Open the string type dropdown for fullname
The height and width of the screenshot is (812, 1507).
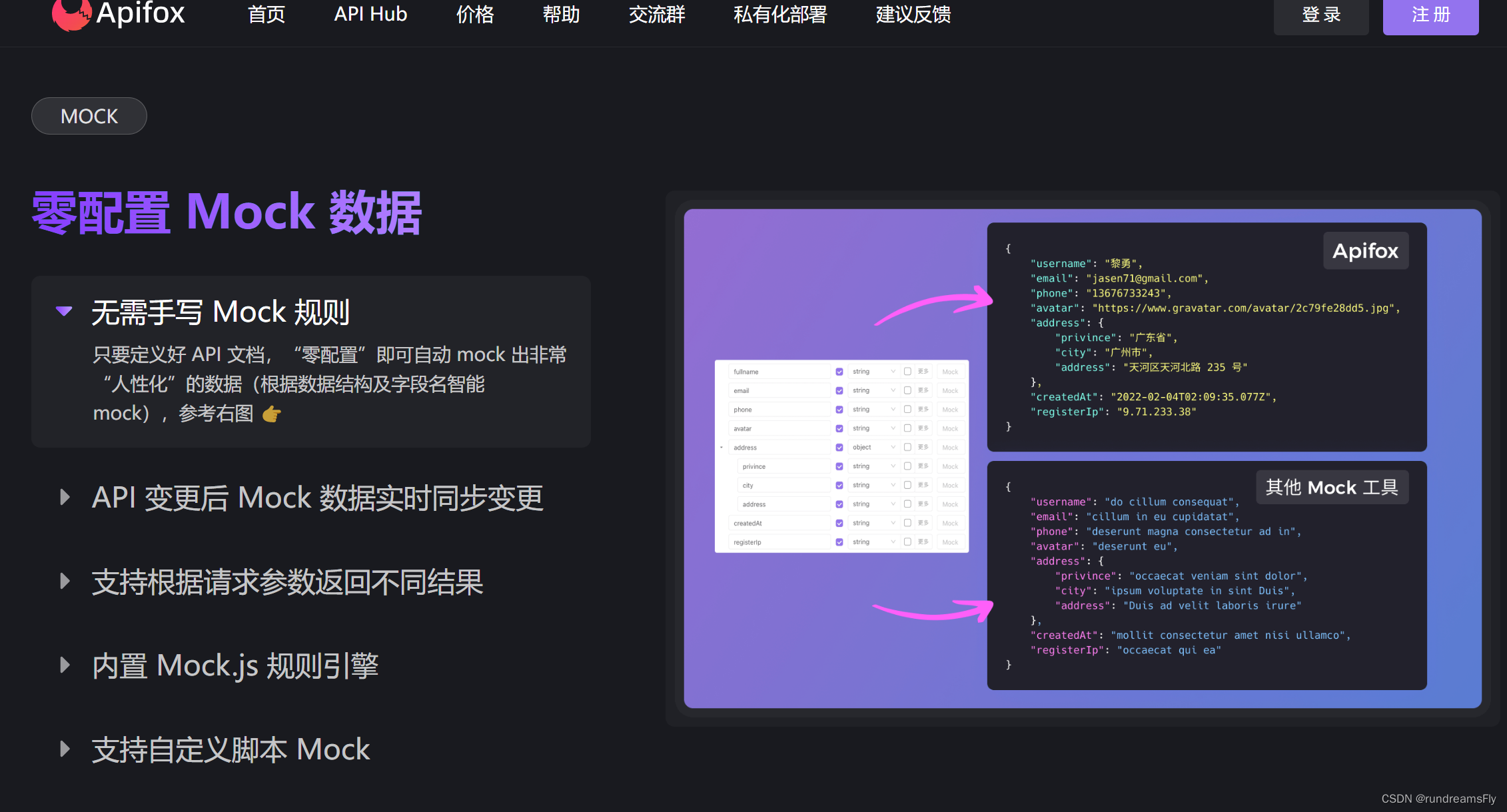tap(873, 372)
